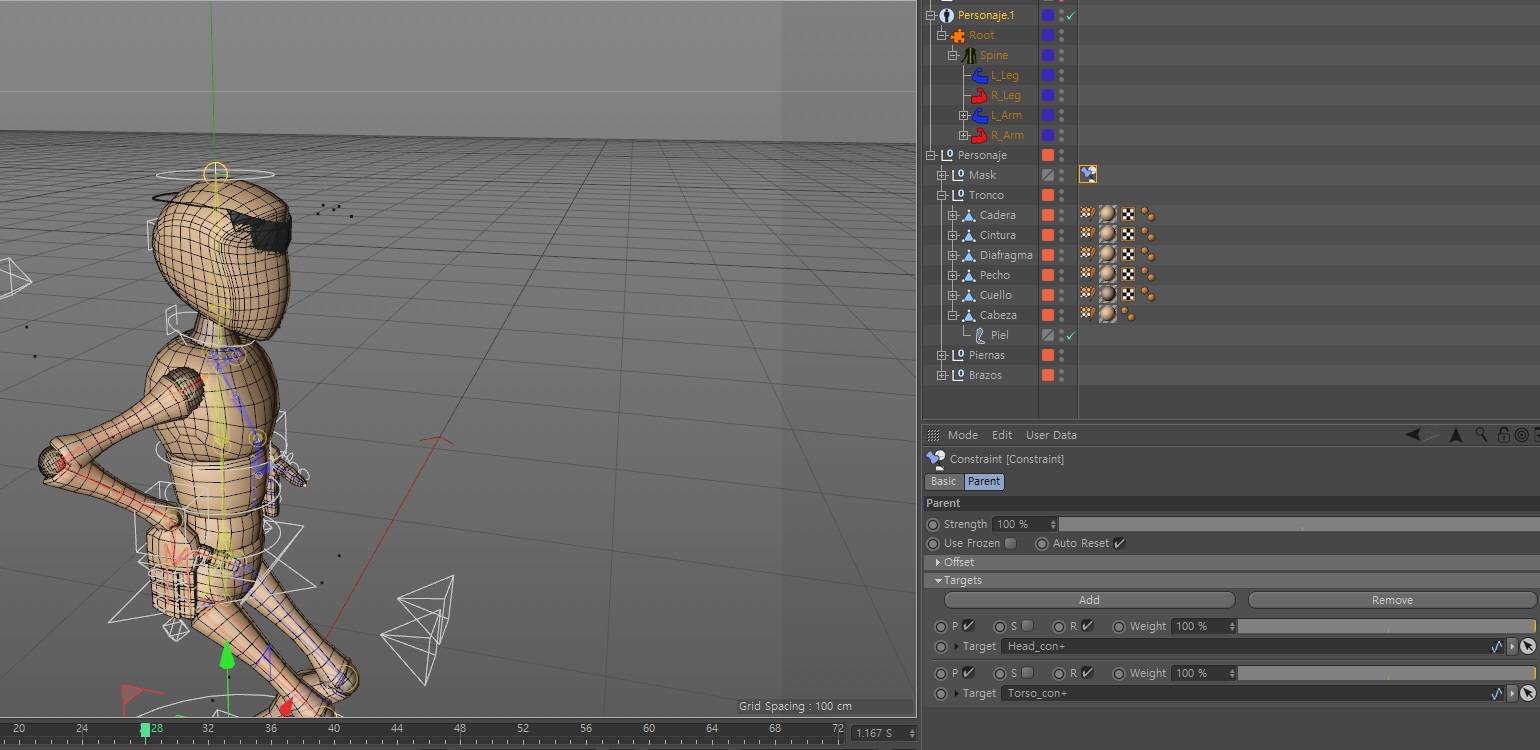Click the target circle mode icon

[x=1521, y=434]
